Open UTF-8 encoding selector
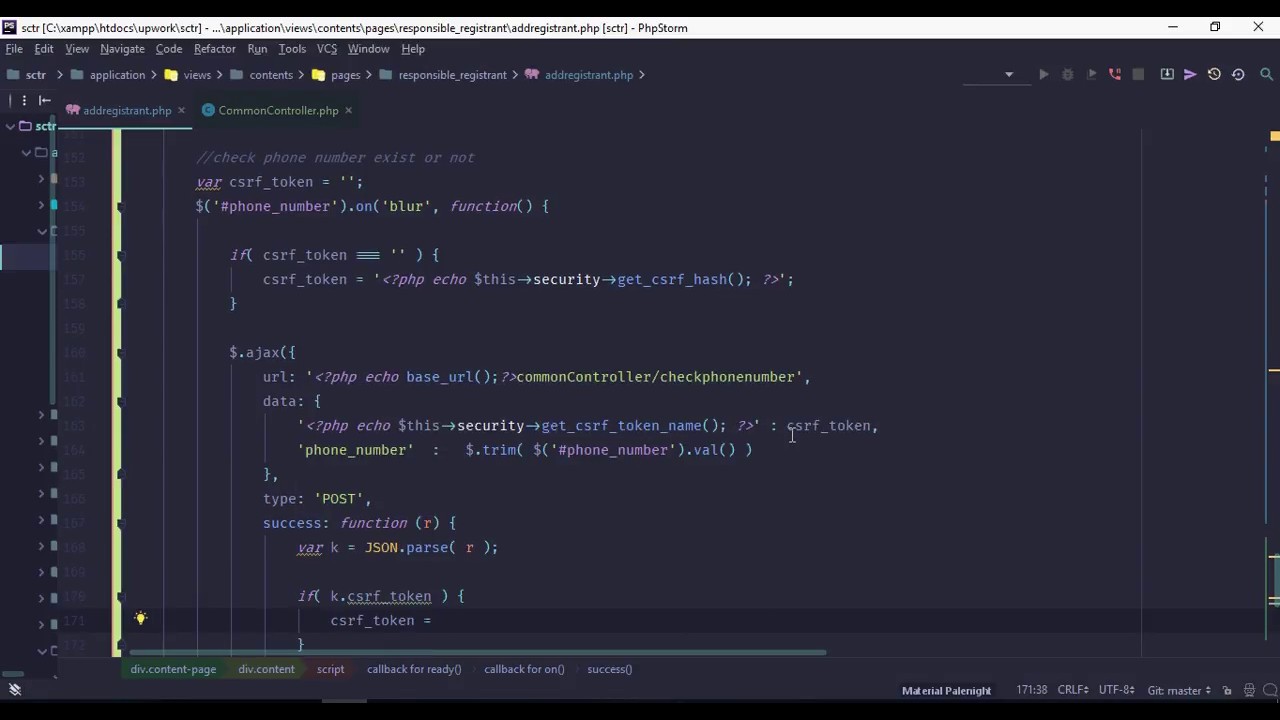 (x=1117, y=690)
